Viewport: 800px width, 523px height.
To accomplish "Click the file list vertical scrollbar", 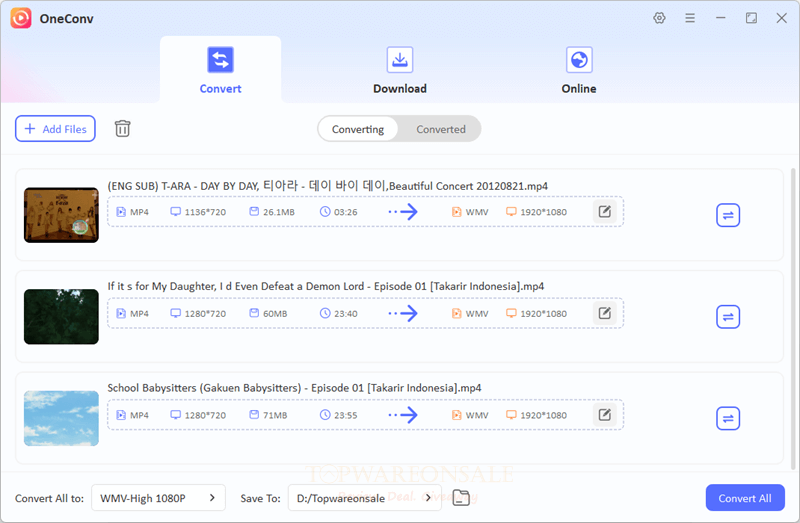I will [793, 319].
